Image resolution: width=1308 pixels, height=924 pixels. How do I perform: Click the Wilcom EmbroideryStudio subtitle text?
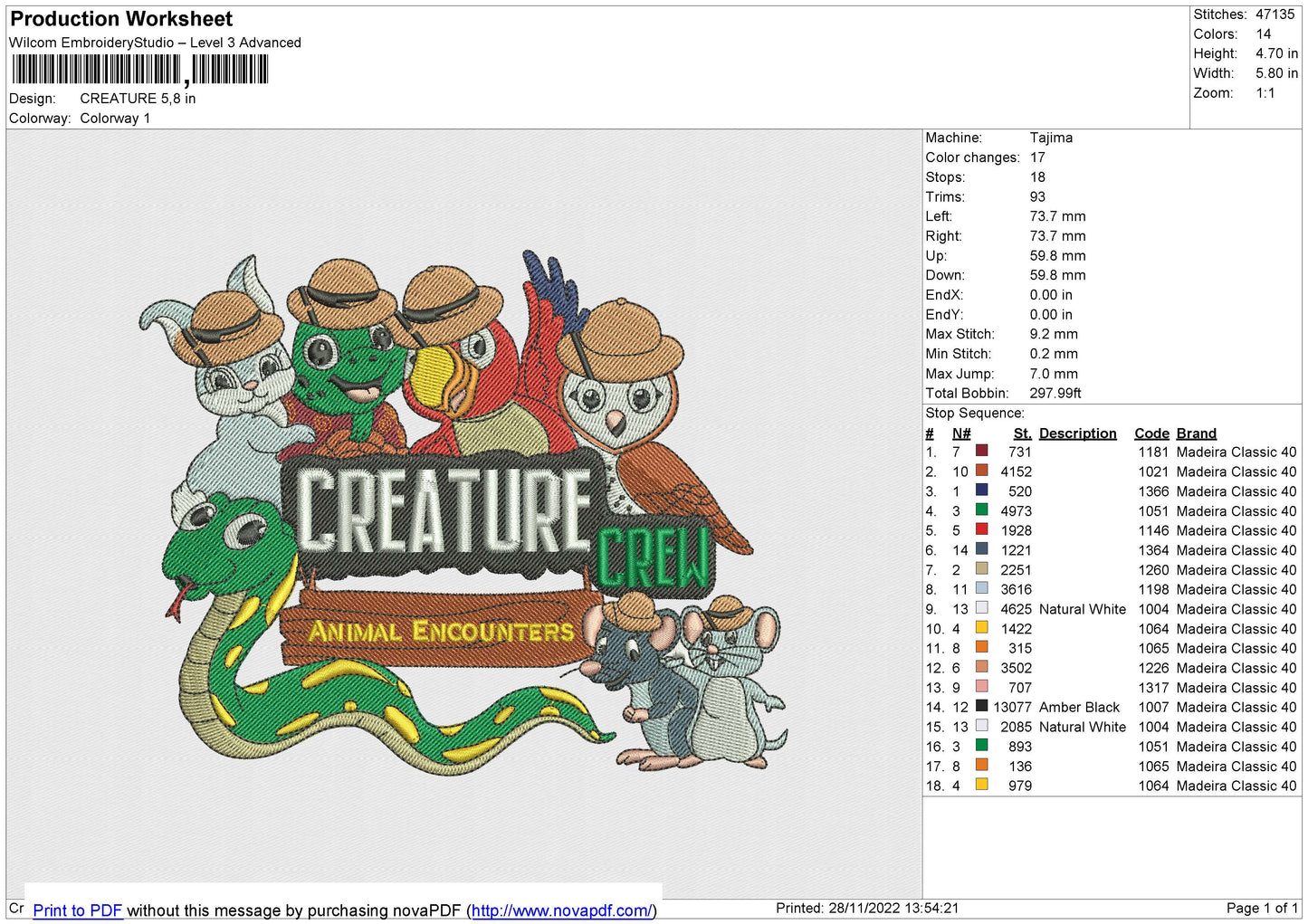tap(155, 43)
